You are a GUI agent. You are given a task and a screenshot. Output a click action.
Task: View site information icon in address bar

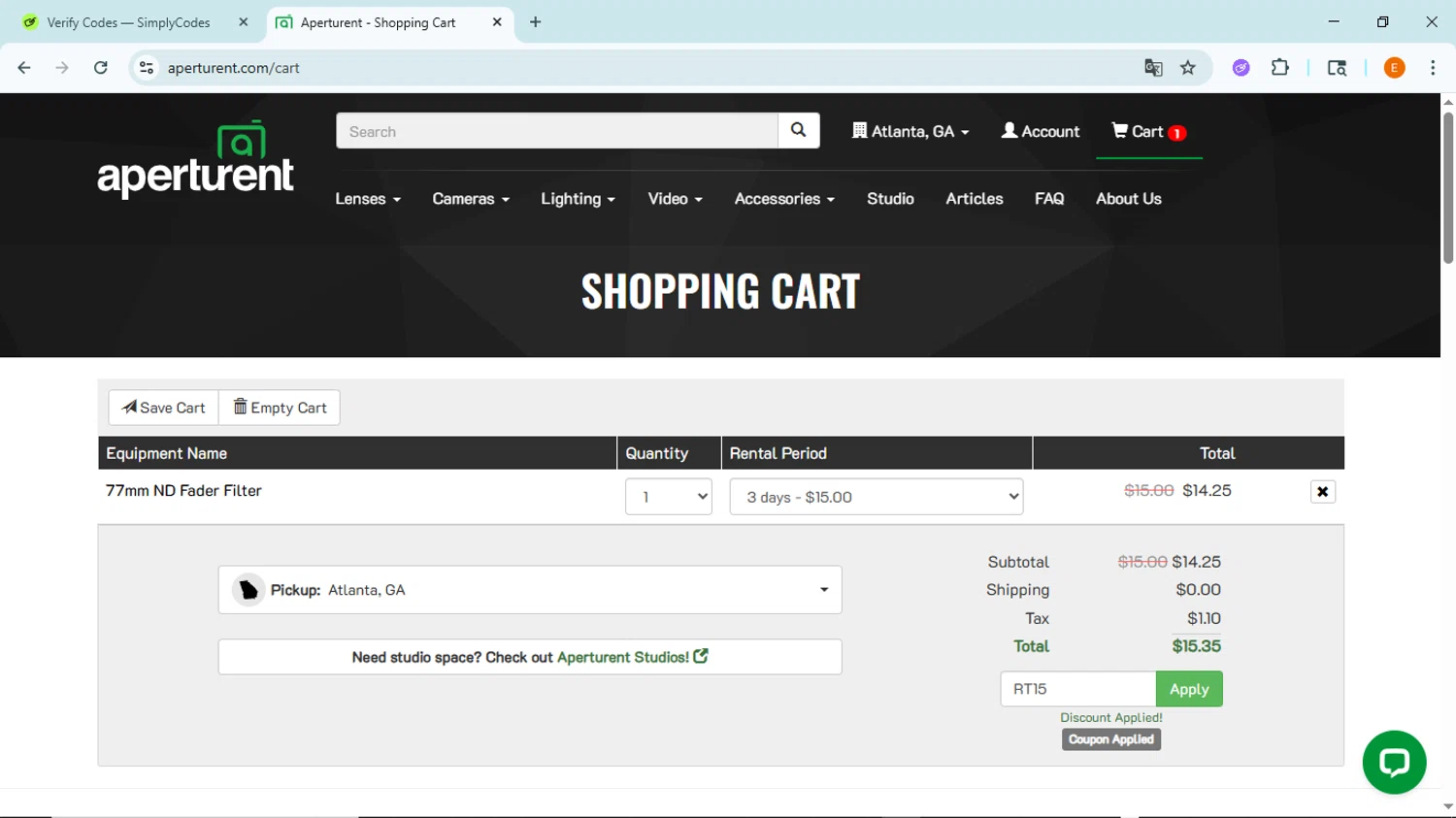click(147, 68)
